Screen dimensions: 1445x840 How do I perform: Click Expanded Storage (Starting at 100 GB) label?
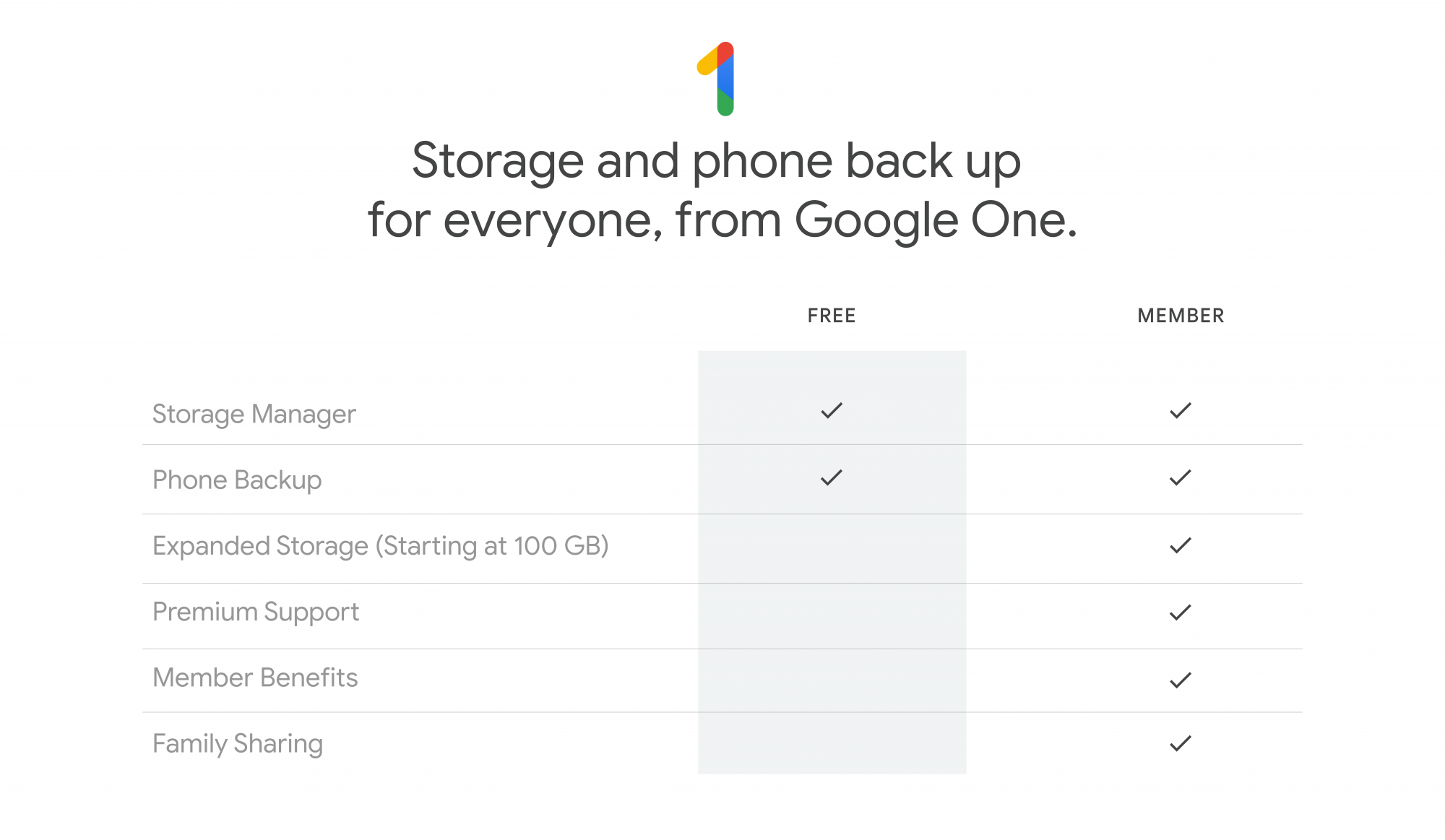point(381,546)
